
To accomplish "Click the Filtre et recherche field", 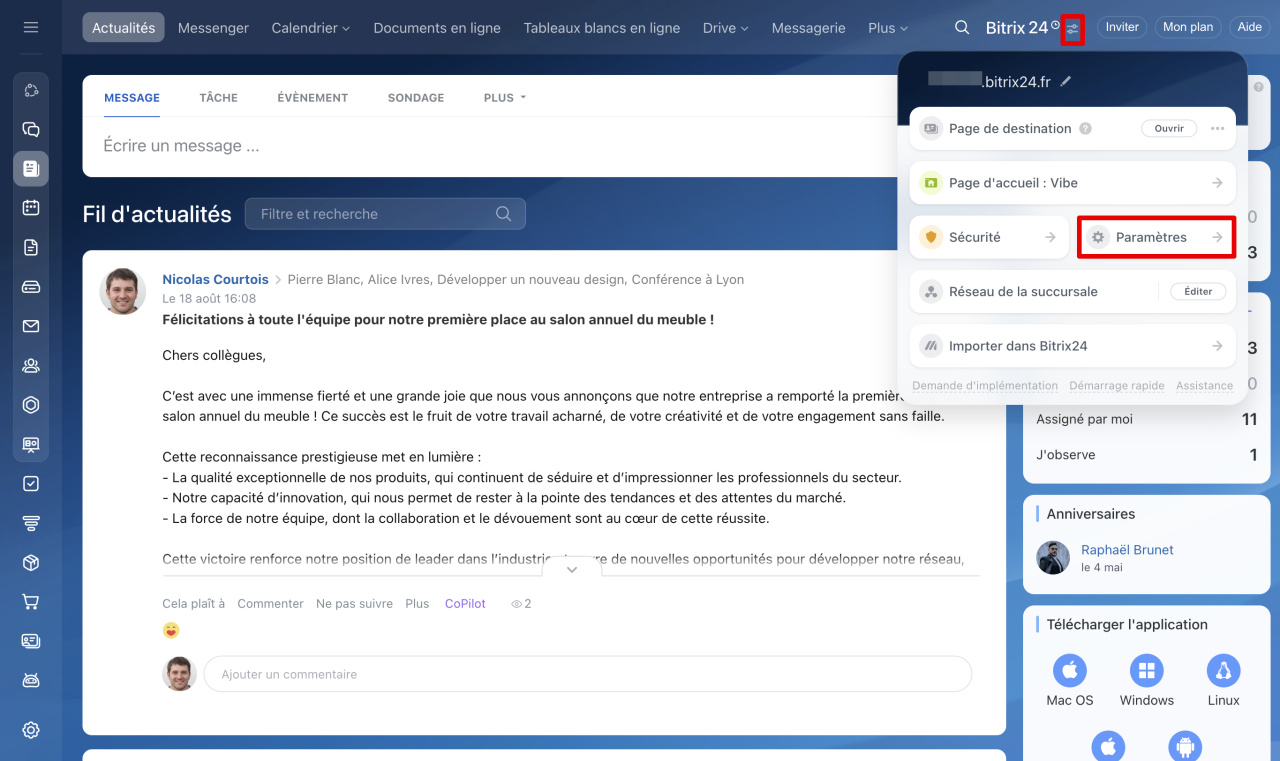I will [x=375, y=214].
